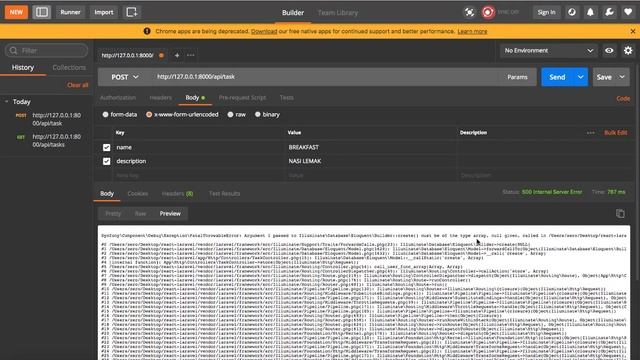The height and width of the screenshot is (360, 640).
Task: Add a new request tab with plus
Action: click(x=177, y=55)
